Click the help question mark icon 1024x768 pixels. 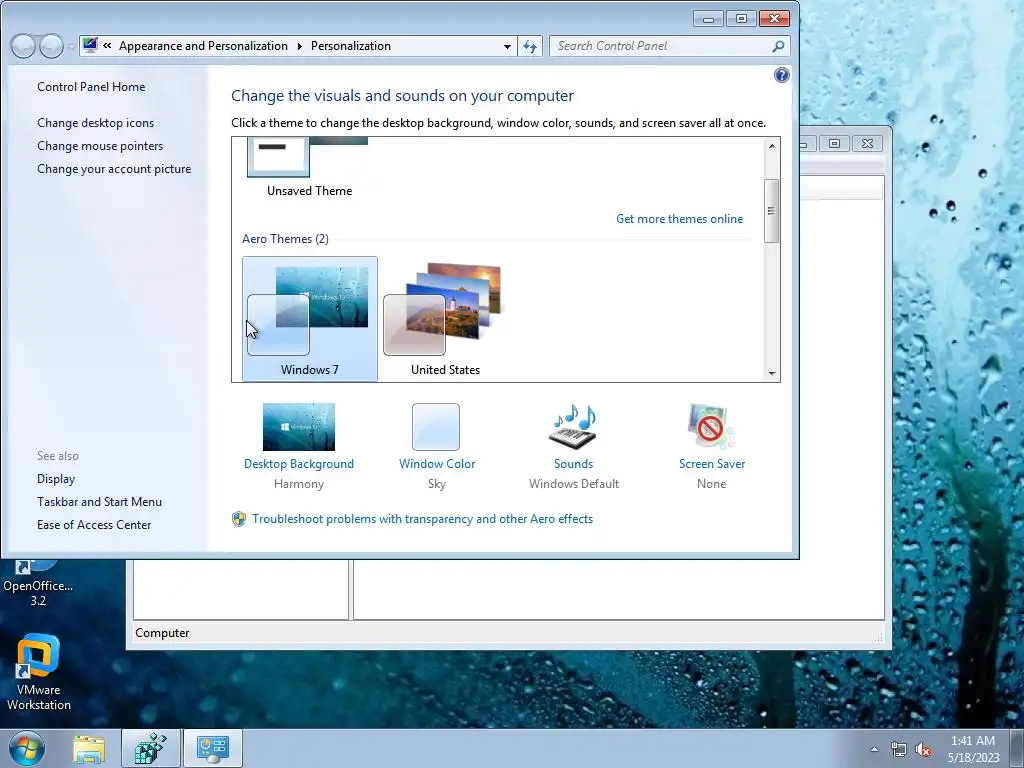[x=781, y=75]
